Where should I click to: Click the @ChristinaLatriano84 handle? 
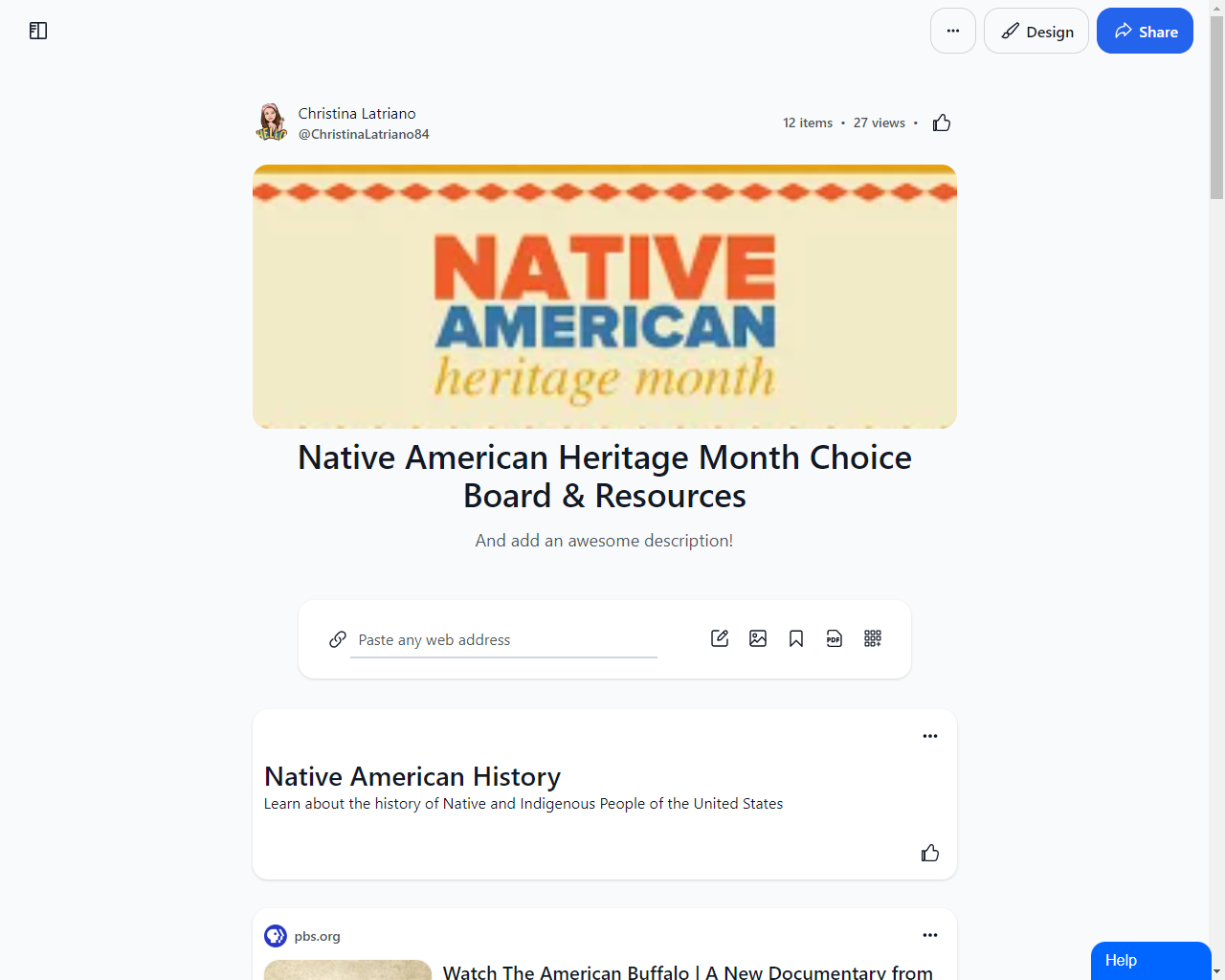click(x=364, y=134)
